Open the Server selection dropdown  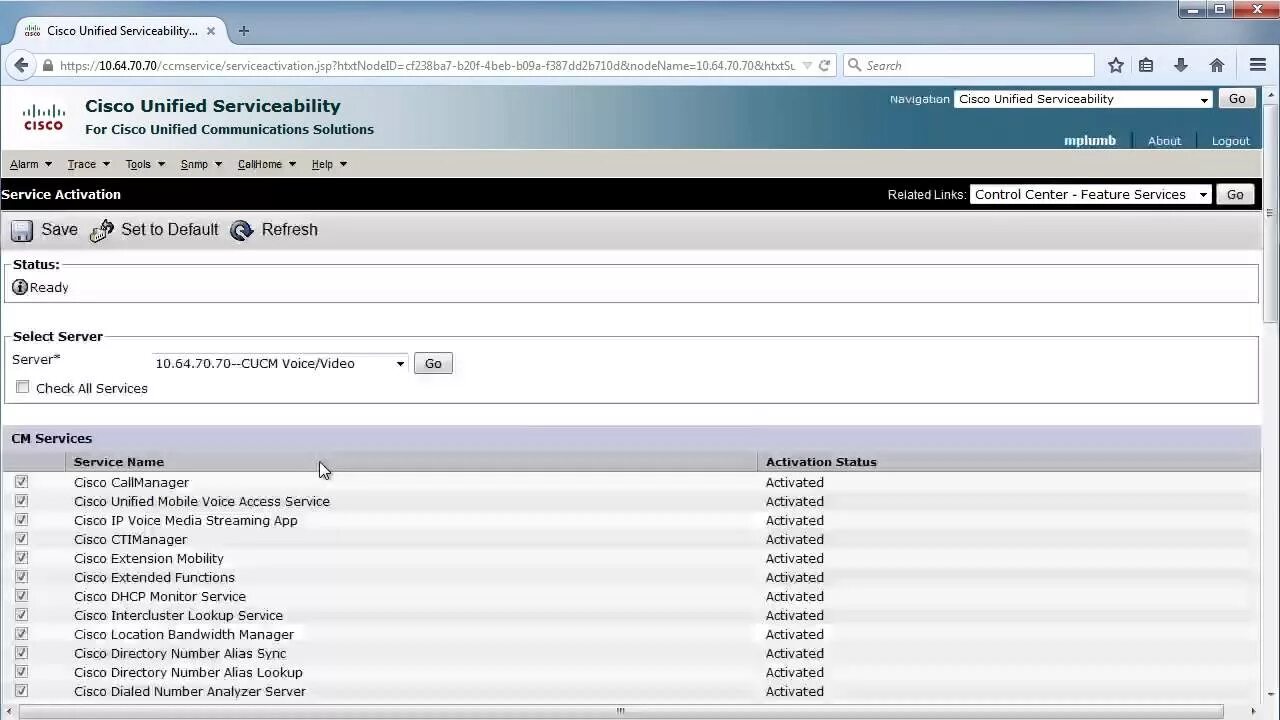tap(279, 363)
